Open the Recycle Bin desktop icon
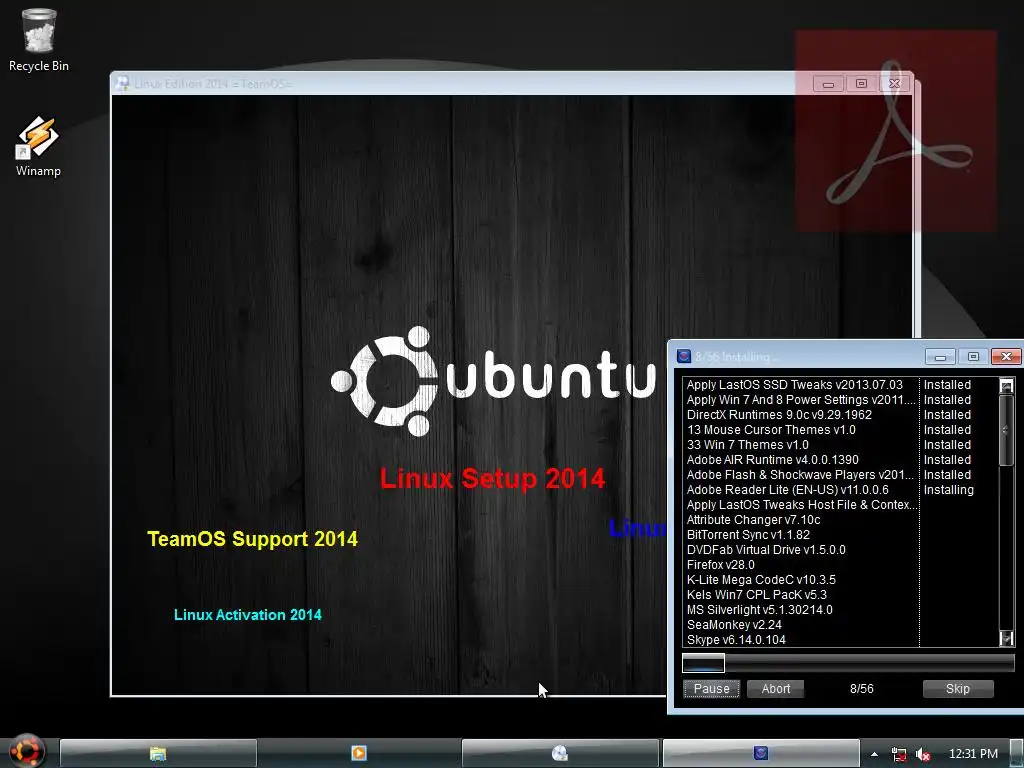 click(x=39, y=39)
